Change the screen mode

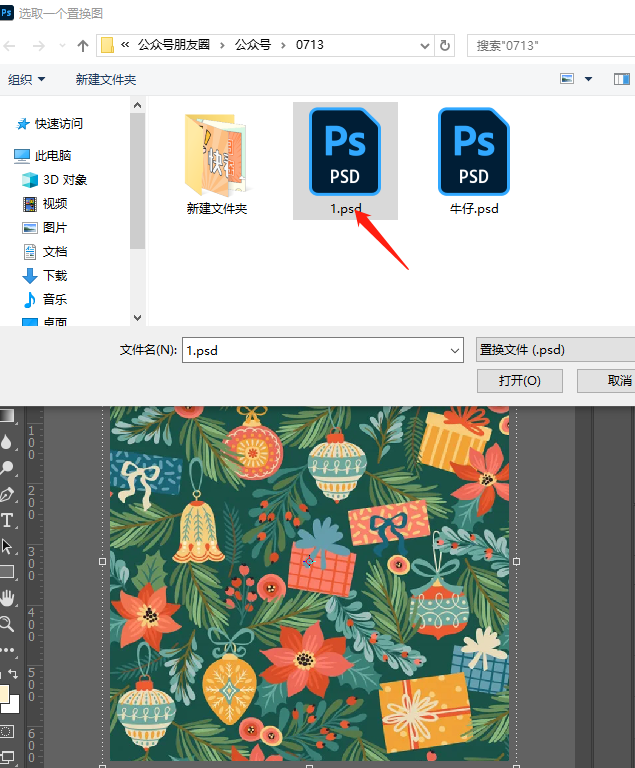(x=7, y=757)
